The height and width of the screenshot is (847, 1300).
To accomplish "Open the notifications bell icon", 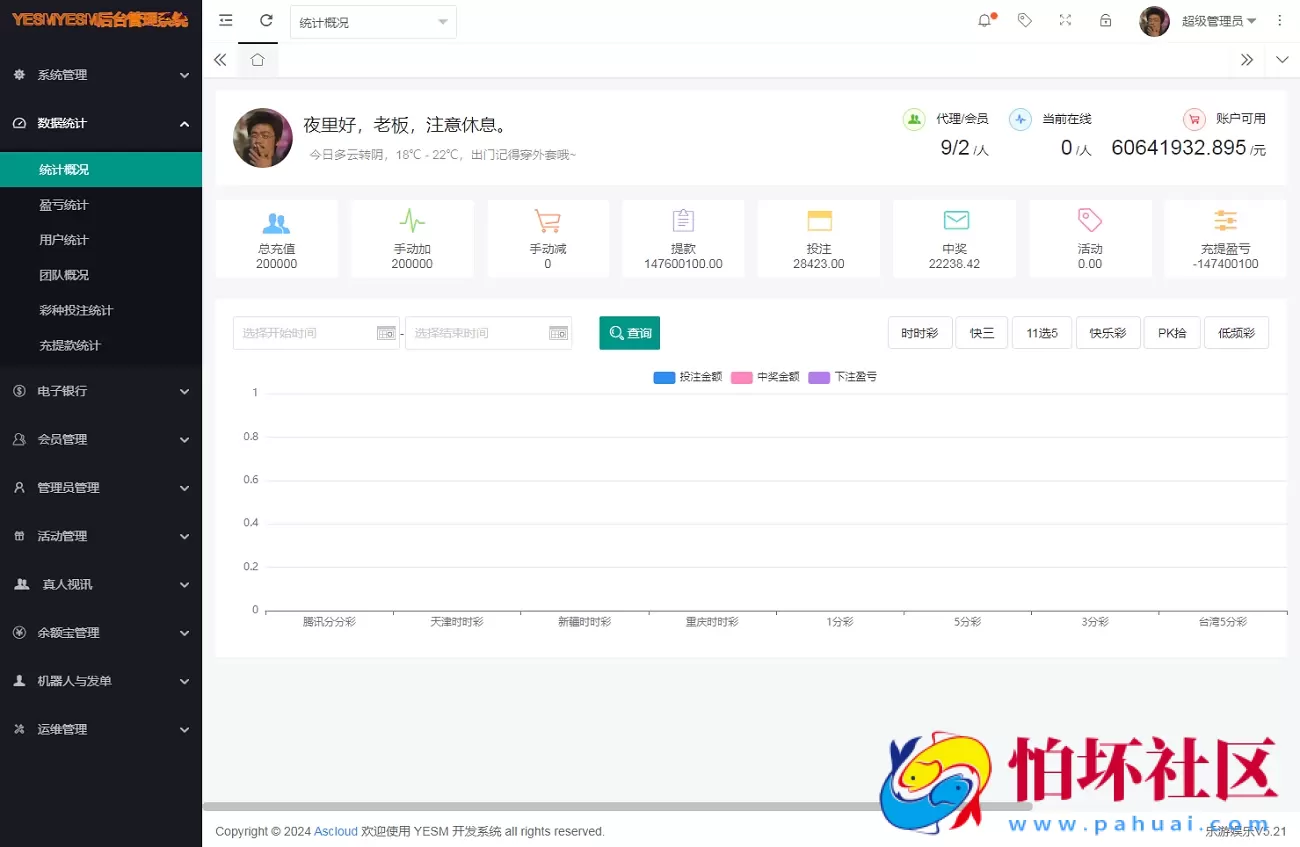I will pos(985,20).
